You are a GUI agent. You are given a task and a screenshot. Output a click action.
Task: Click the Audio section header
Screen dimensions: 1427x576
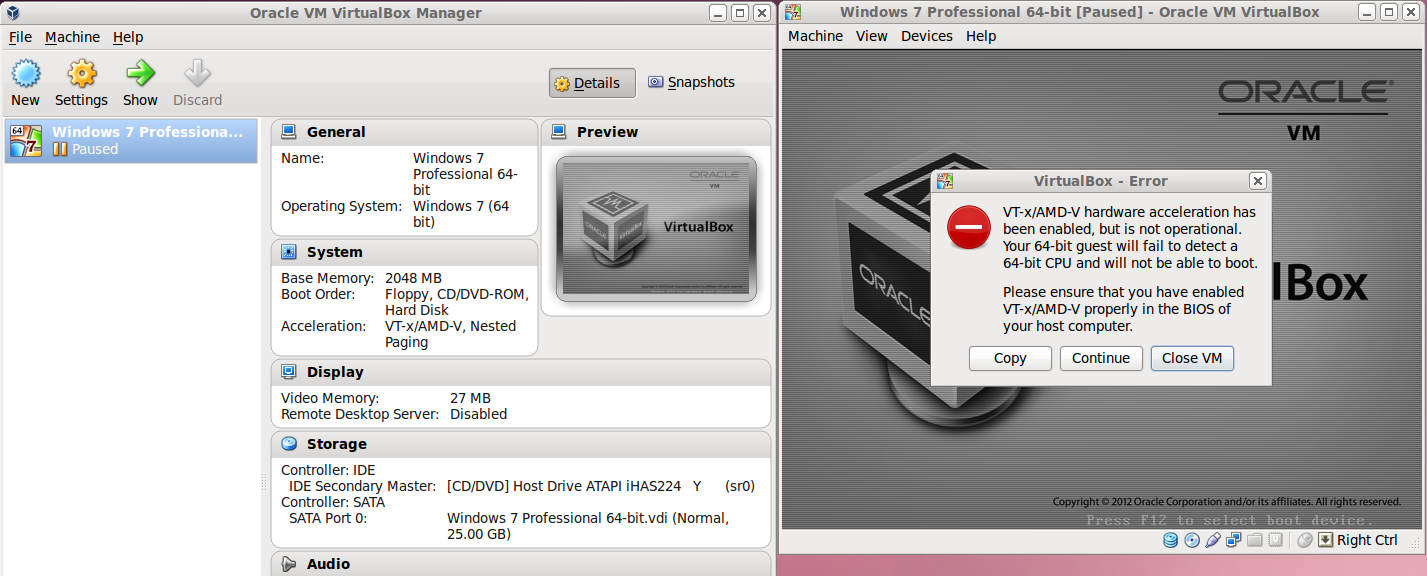521,564
